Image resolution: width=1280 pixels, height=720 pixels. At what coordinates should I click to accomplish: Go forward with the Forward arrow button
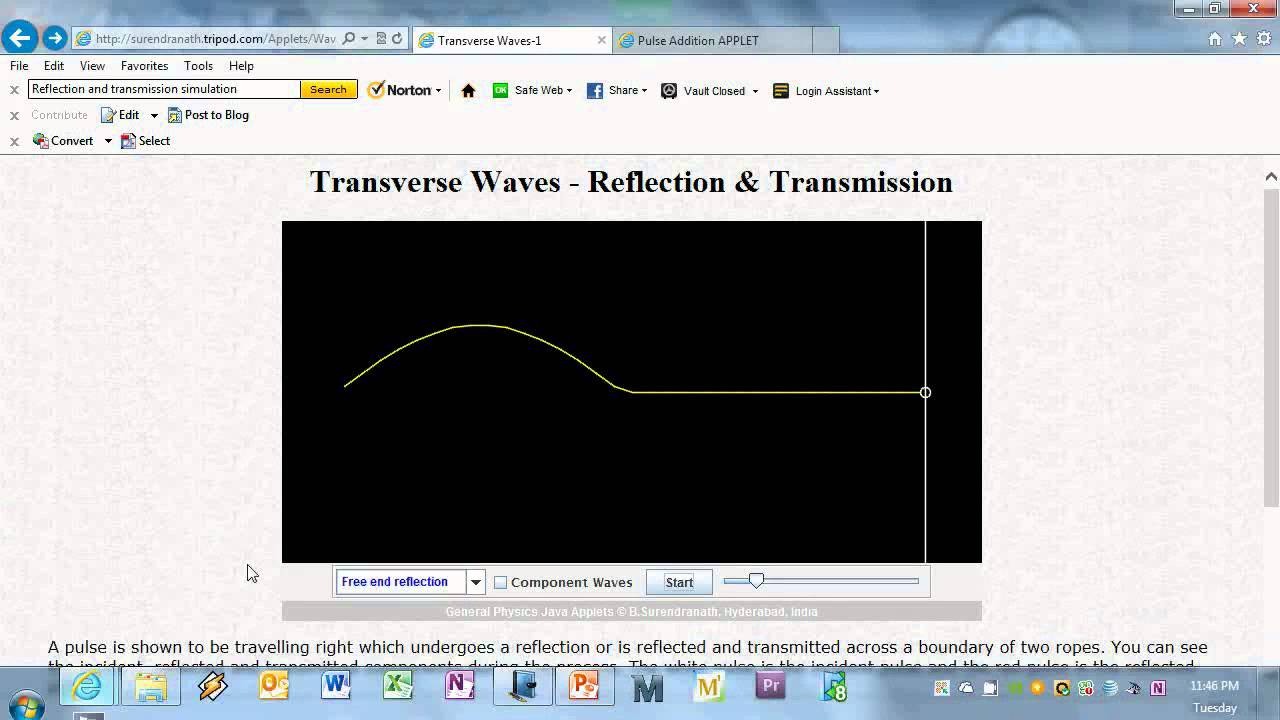click(x=55, y=39)
